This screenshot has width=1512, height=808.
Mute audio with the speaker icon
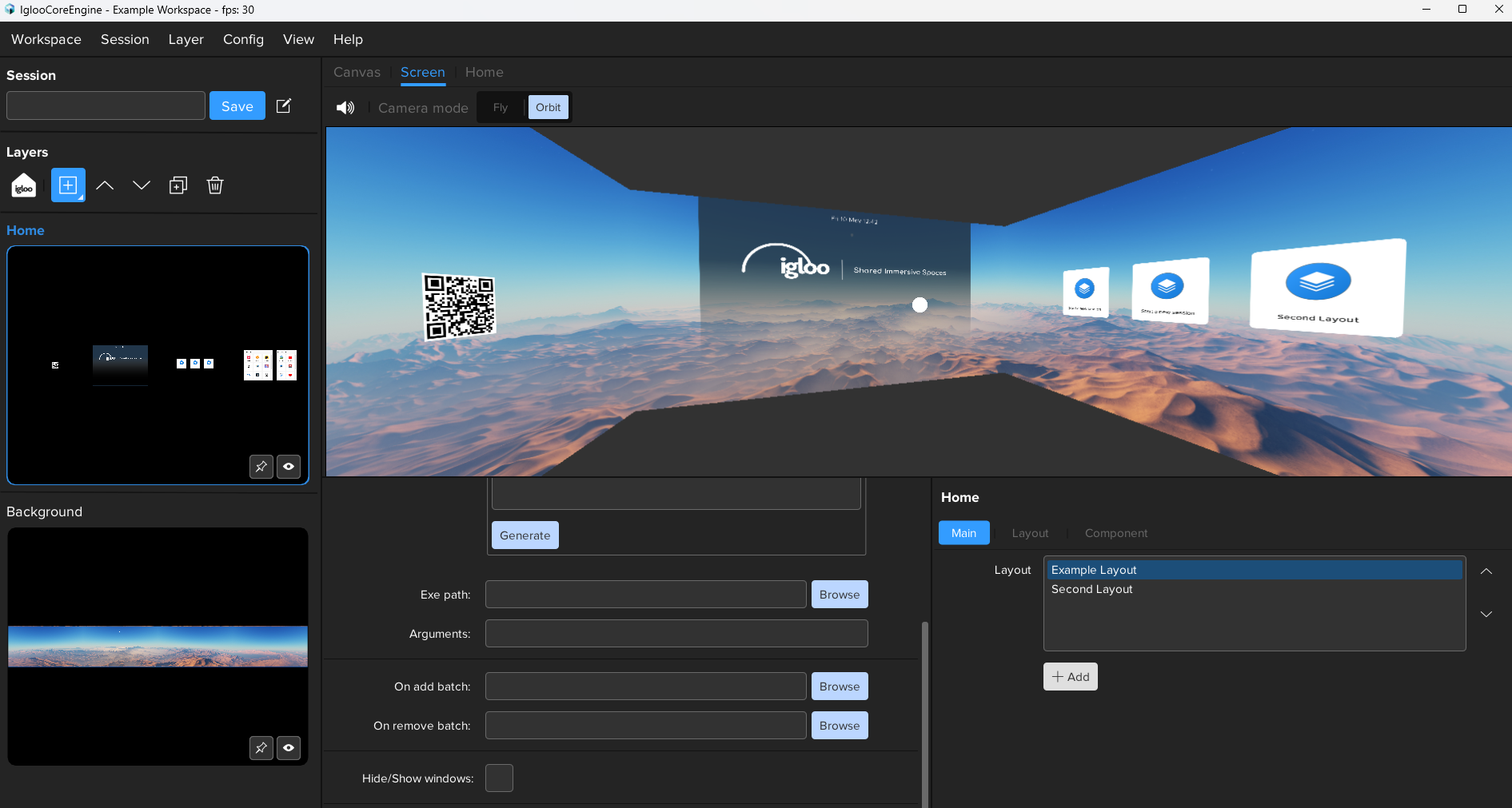[345, 108]
